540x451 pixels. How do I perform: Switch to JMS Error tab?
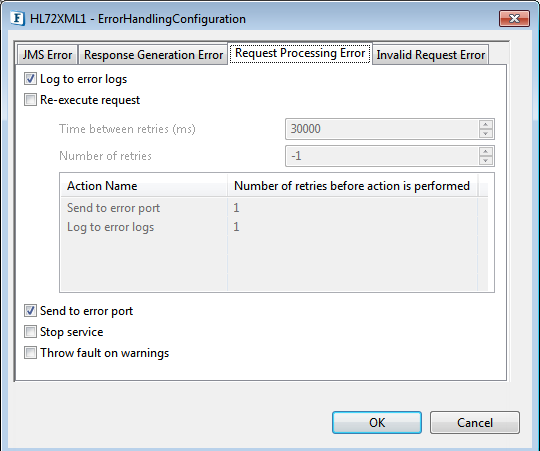tap(48, 55)
